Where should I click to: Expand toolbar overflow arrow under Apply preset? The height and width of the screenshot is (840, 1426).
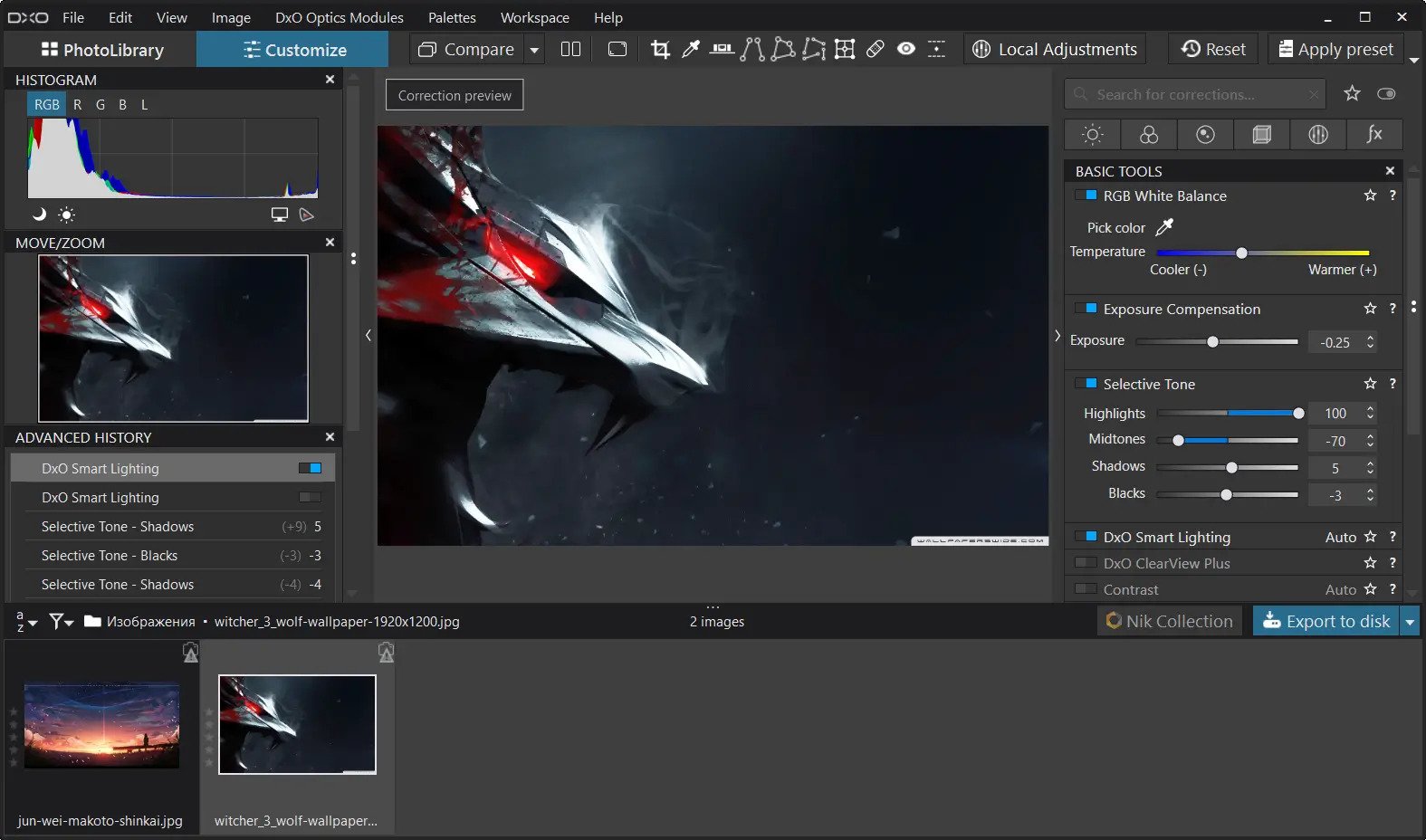(1414, 61)
